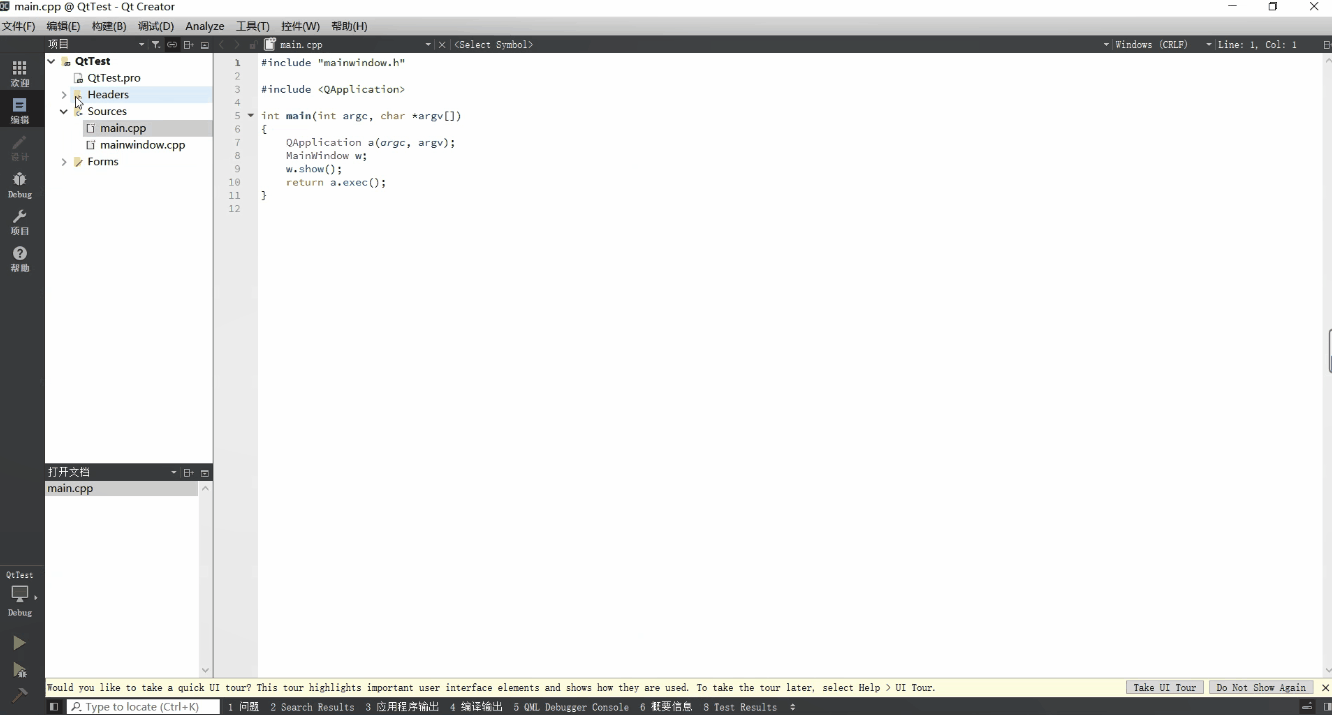Switch to Edit (编辑) mode
This screenshot has height=715, width=1332.
[x=20, y=110]
